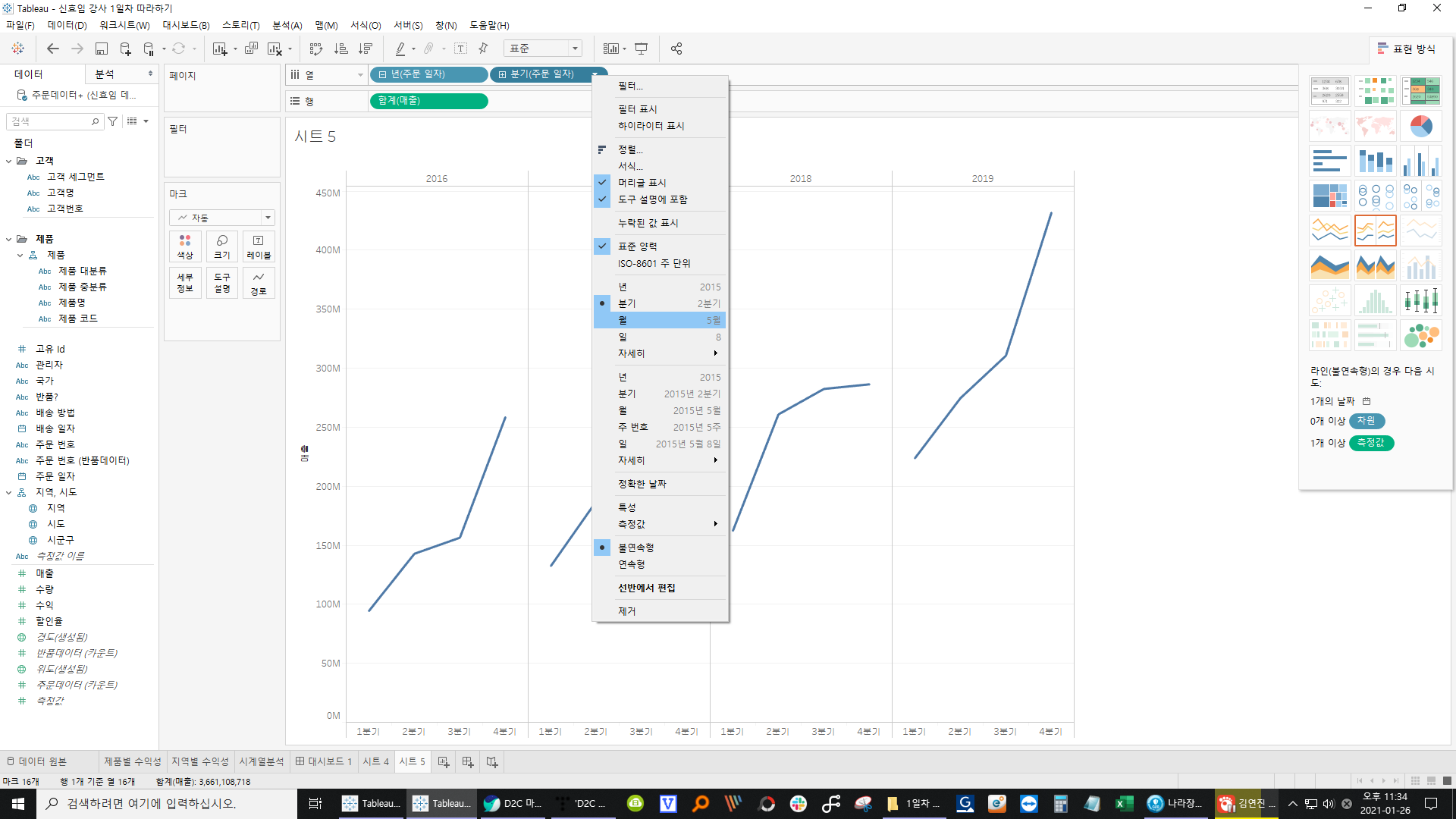Click the highlight pen toolbar icon
Screen dimensions: 1456x819
pyautogui.click(x=400, y=49)
